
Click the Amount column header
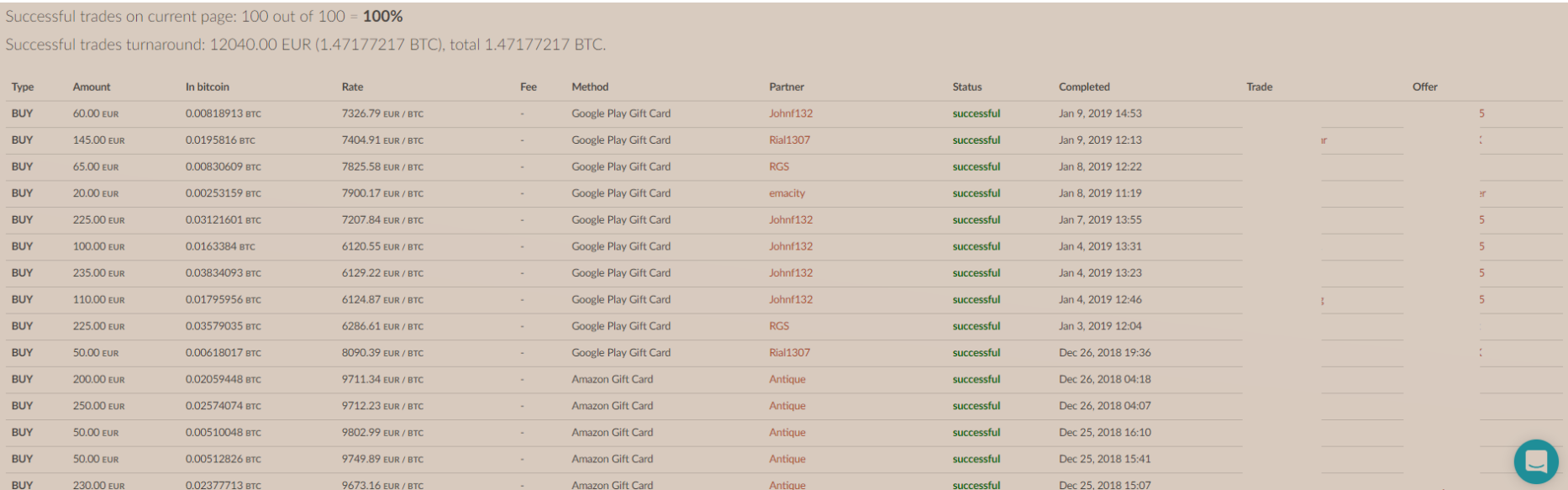coord(92,87)
